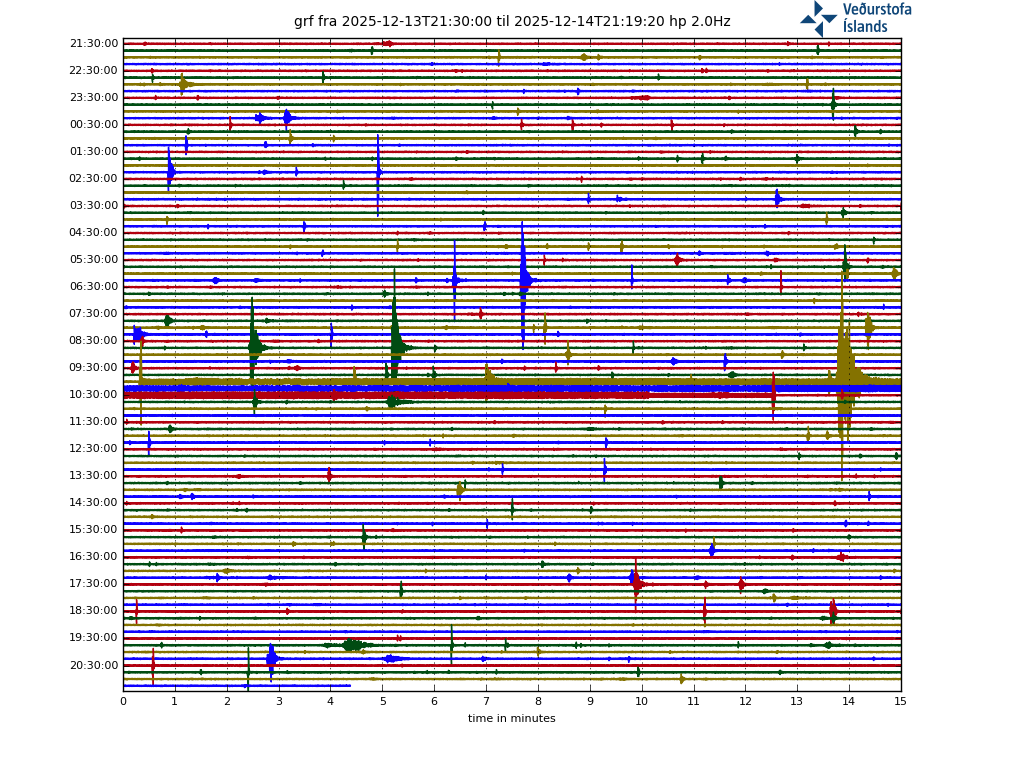Click the Veðurstofa Íslands logo text
This screenshot has height=768, width=1024.
coord(876,18)
